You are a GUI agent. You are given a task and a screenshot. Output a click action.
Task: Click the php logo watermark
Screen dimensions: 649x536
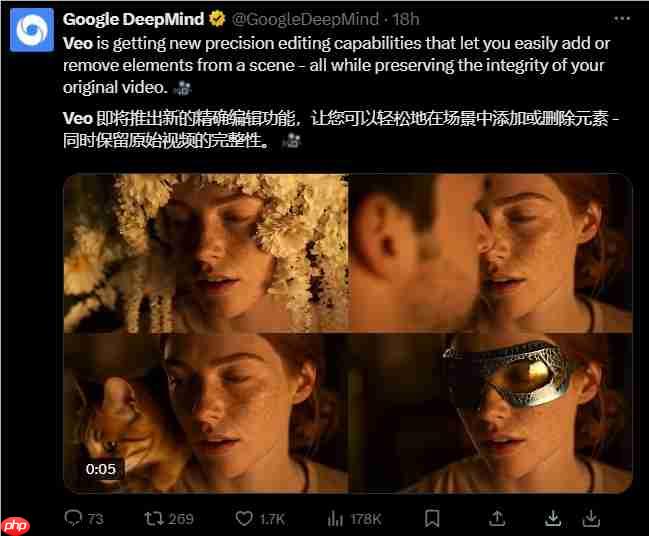[x=15, y=525]
